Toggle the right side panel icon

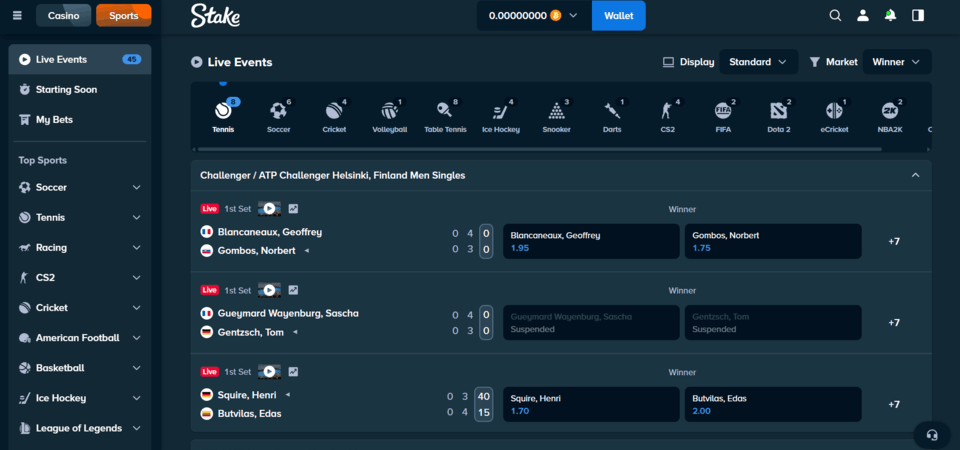(x=918, y=16)
